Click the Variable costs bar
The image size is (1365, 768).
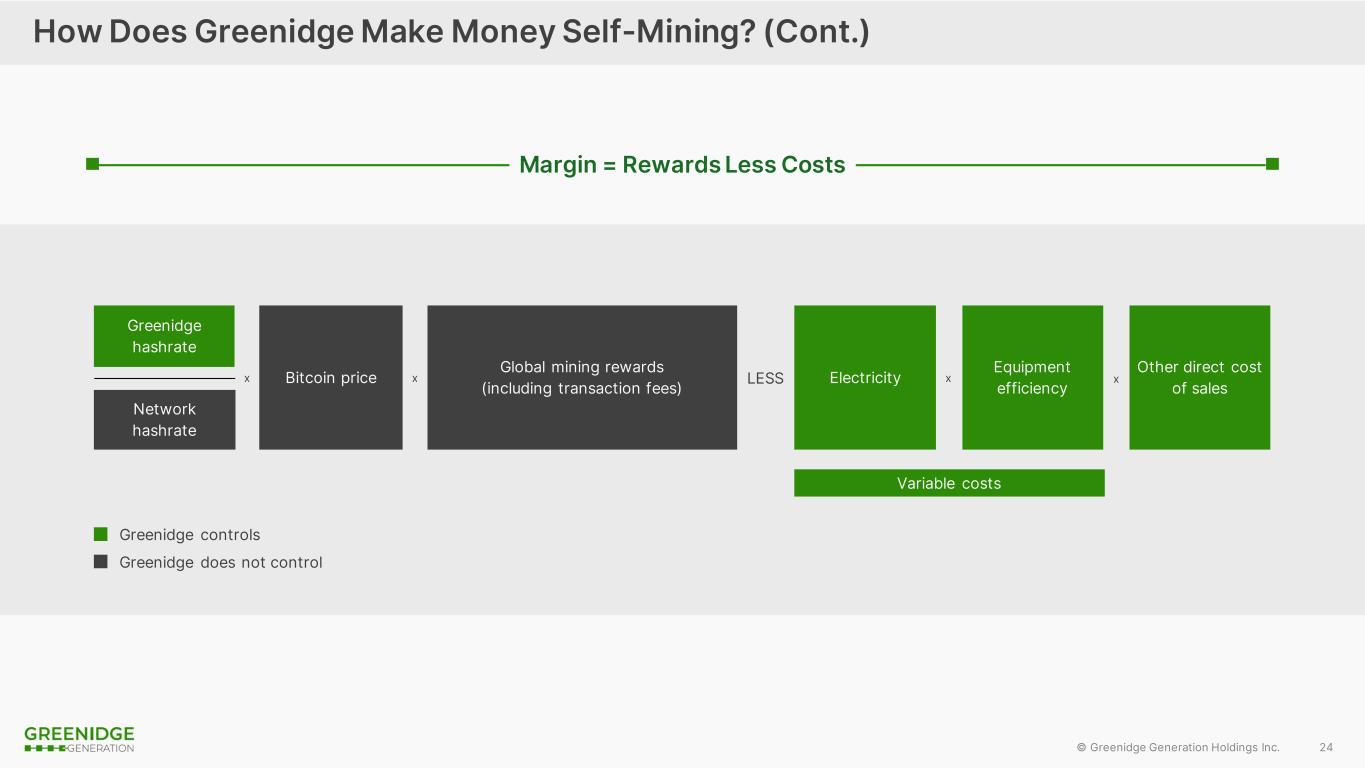[949, 483]
